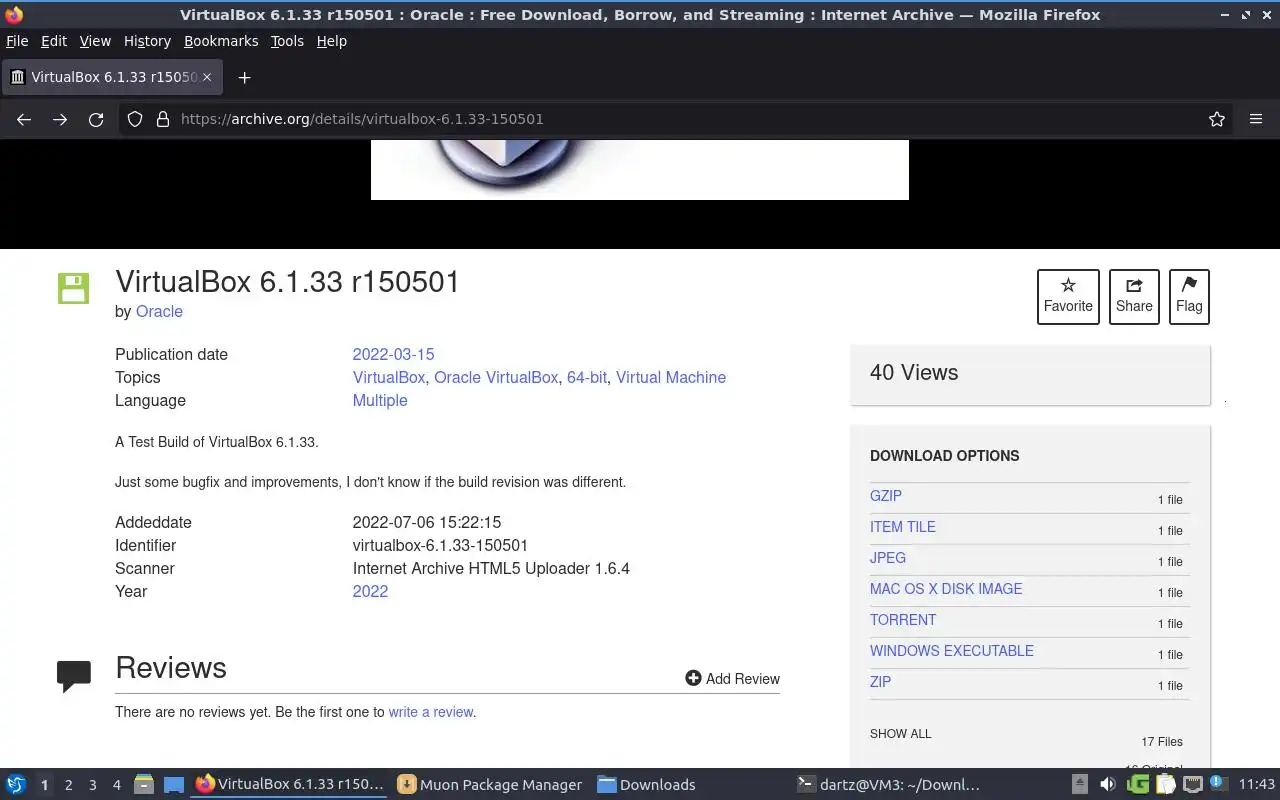The height and width of the screenshot is (800, 1280).
Task: Open the tracking protection shield icon
Action: [x=135, y=119]
